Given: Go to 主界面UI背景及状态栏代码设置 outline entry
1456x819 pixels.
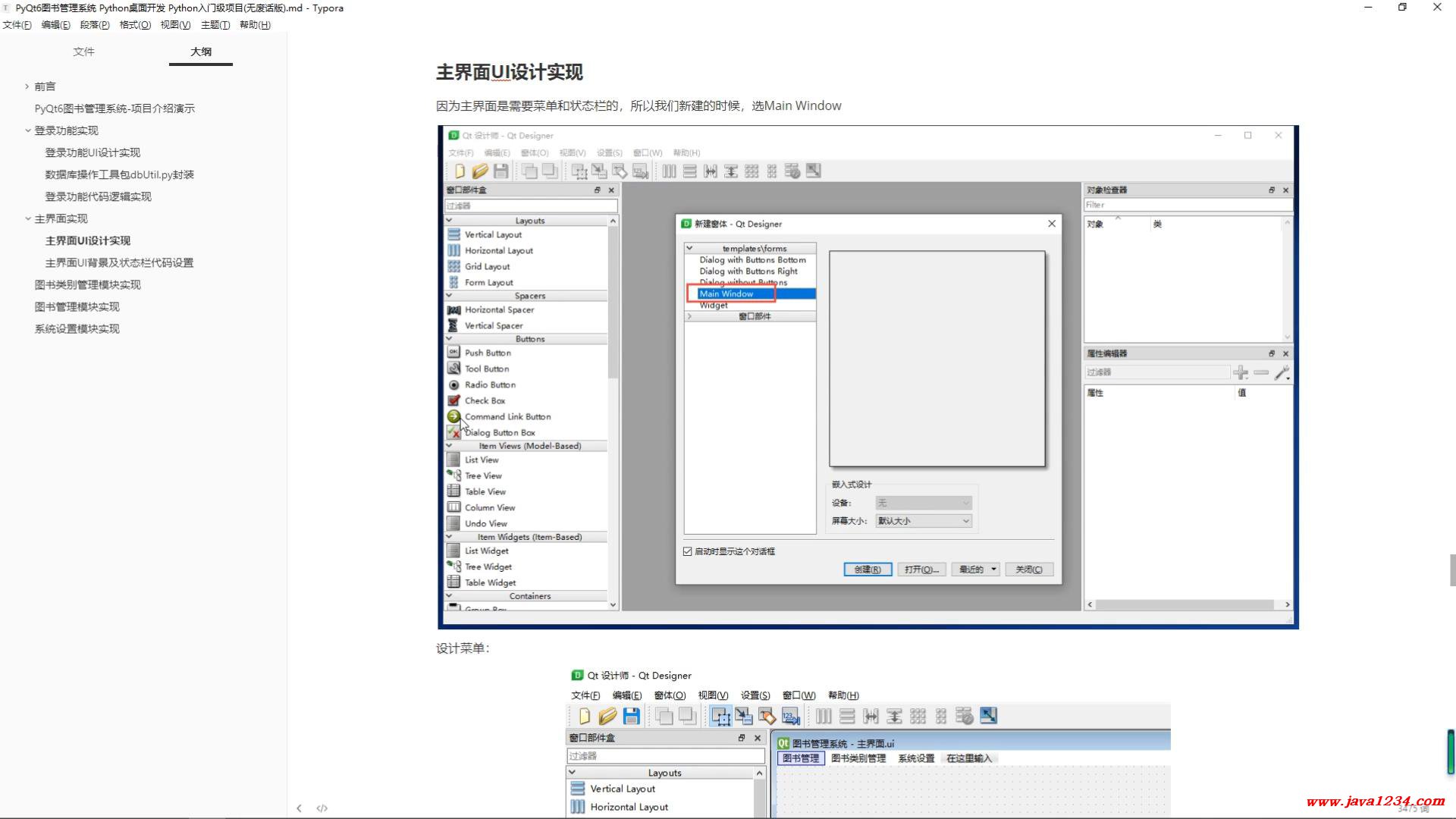Looking at the screenshot, I should (119, 262).
